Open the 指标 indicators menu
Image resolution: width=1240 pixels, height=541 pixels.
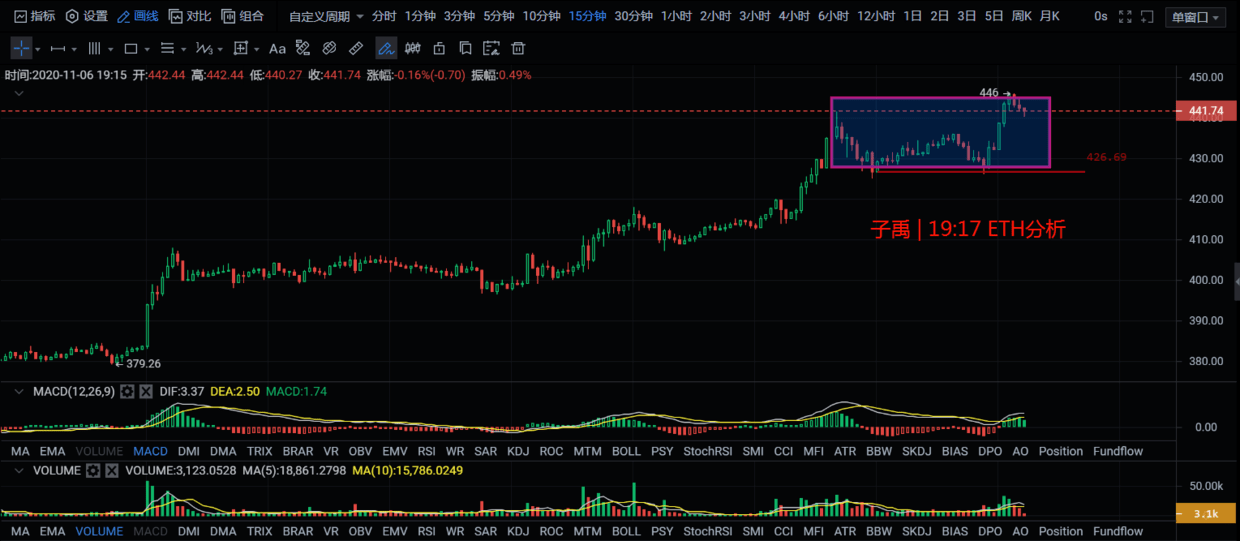coord(33,17)
